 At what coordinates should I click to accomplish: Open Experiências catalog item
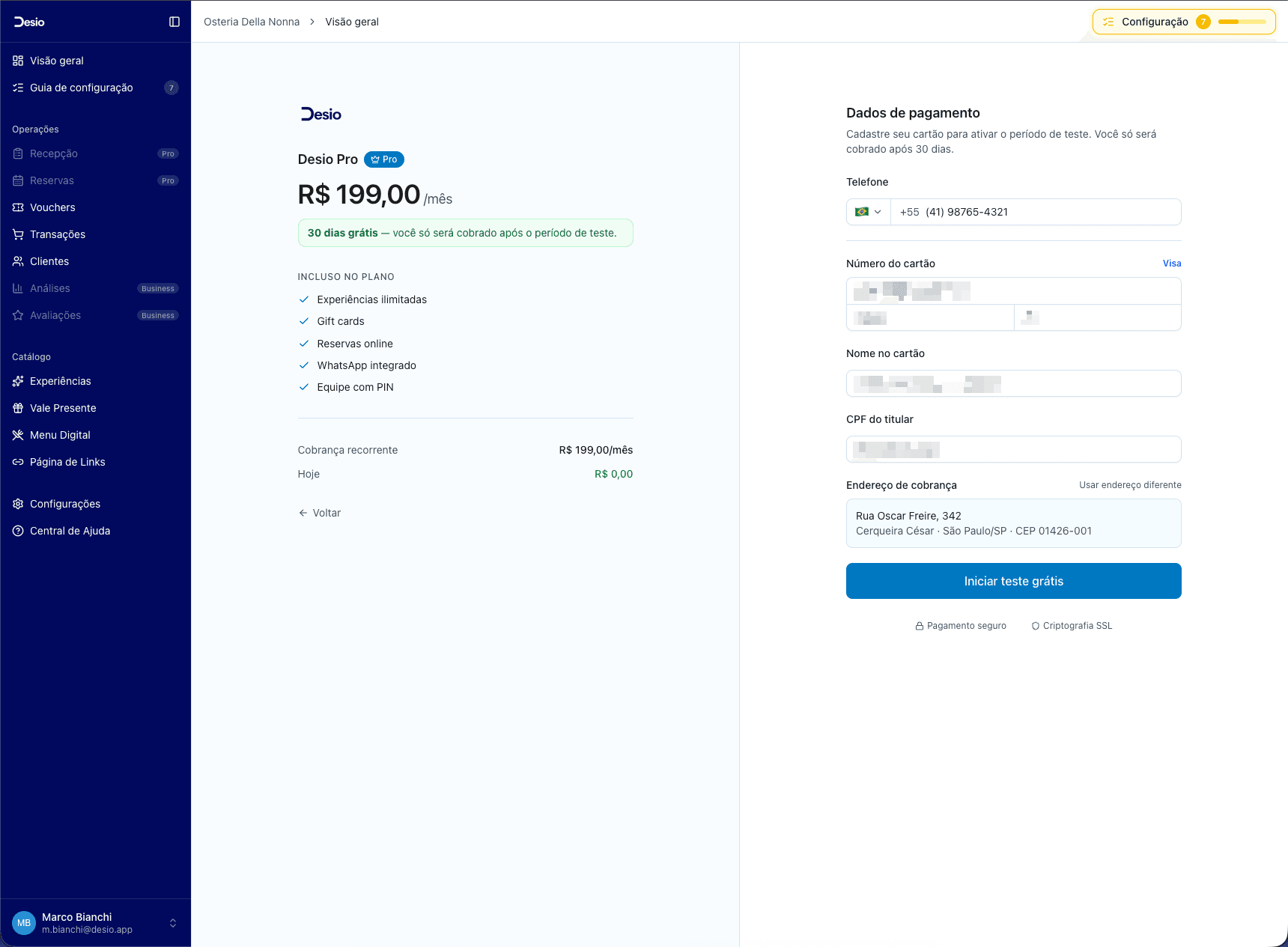point(96,381)
